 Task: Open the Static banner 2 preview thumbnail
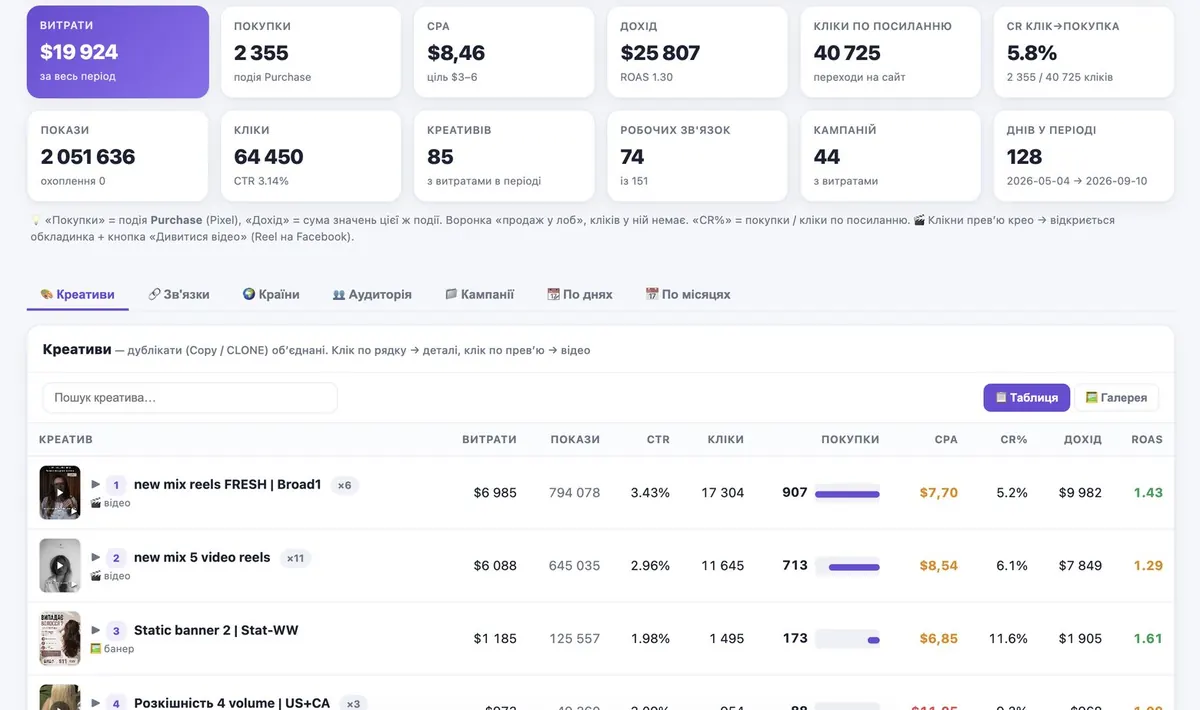pos(60,638)
